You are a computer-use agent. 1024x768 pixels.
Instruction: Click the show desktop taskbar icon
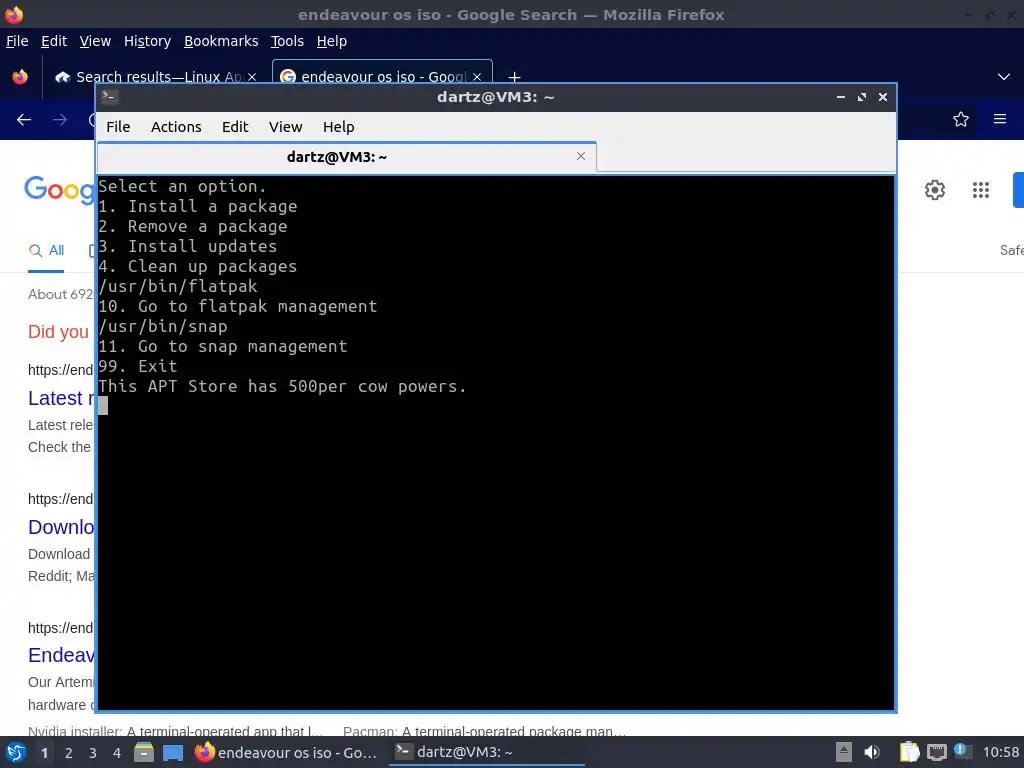tap(173, 752)
